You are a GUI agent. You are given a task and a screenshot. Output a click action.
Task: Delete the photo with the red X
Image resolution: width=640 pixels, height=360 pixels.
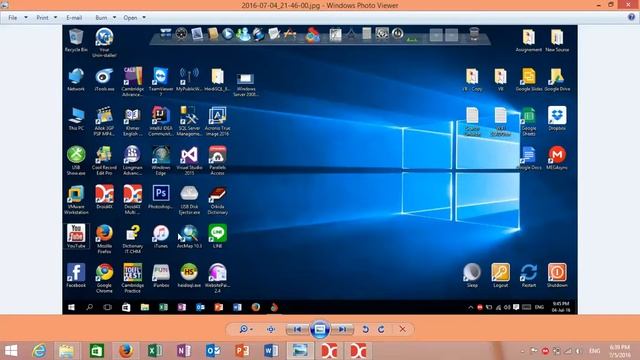(402, 329)
